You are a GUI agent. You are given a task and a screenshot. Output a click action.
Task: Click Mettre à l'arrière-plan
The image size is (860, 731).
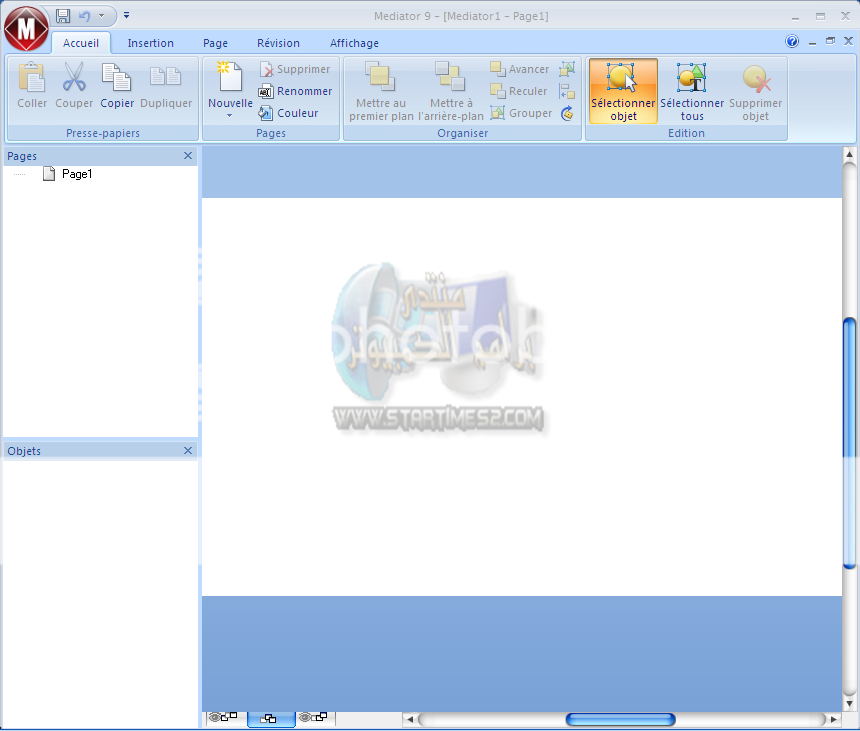(x=450, y=90)
